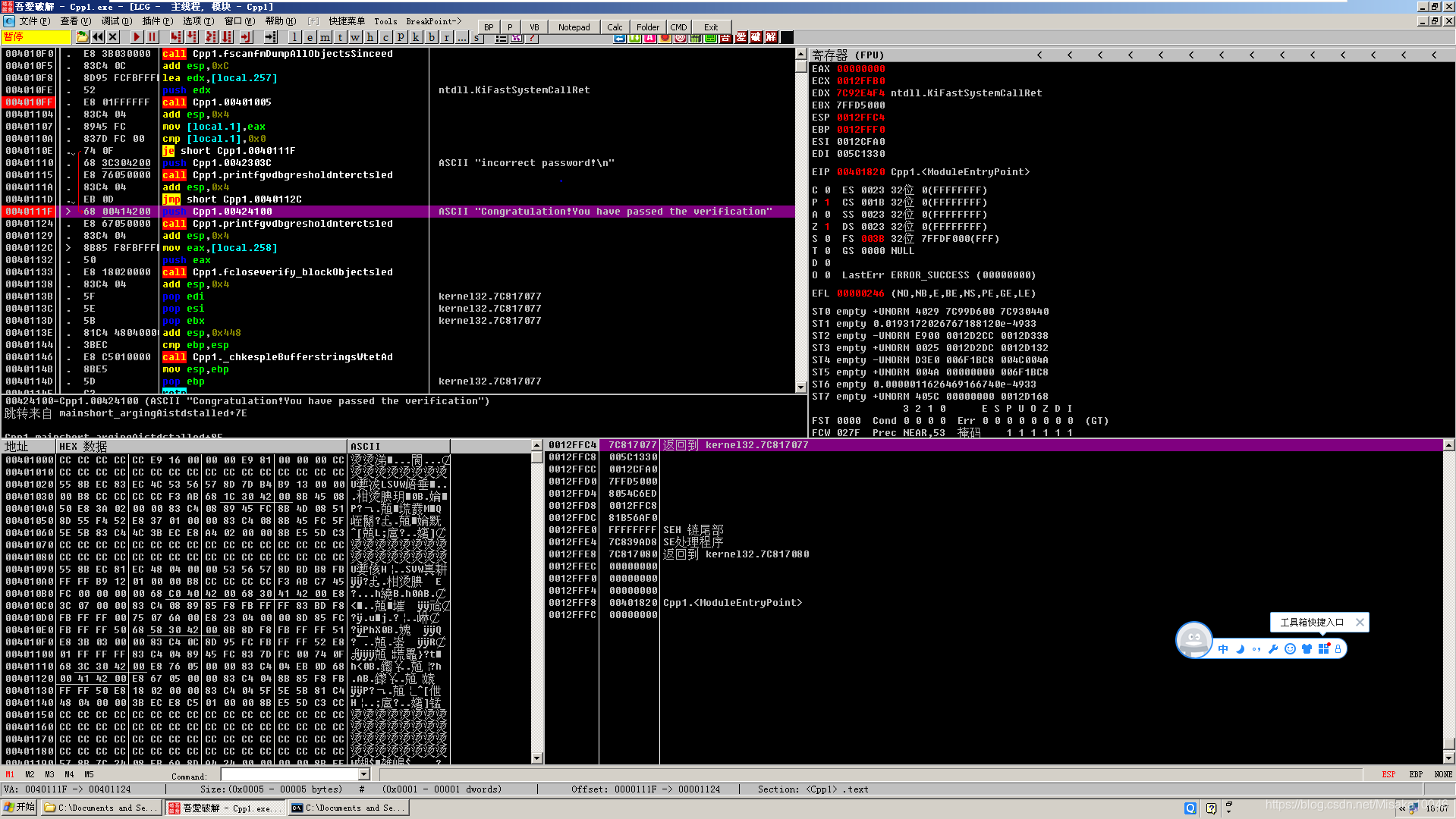Click the Calc quick button
Viewport: 1456px width, 819px height.
[615, 27]
